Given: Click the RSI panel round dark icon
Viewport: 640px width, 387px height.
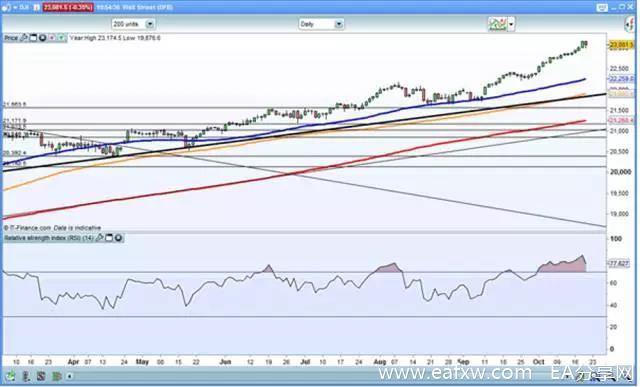Looking at the screenshot, I should [118, 238].
